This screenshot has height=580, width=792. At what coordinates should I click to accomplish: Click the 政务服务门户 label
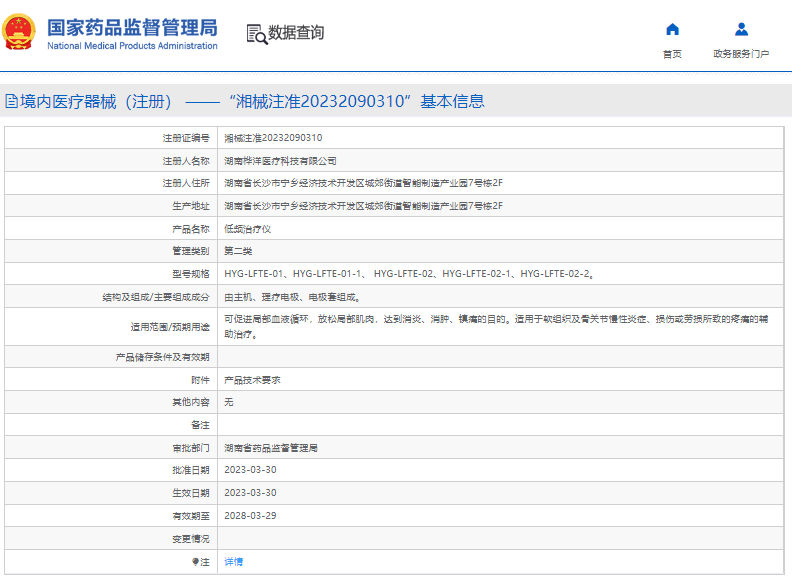coord(741,54)
